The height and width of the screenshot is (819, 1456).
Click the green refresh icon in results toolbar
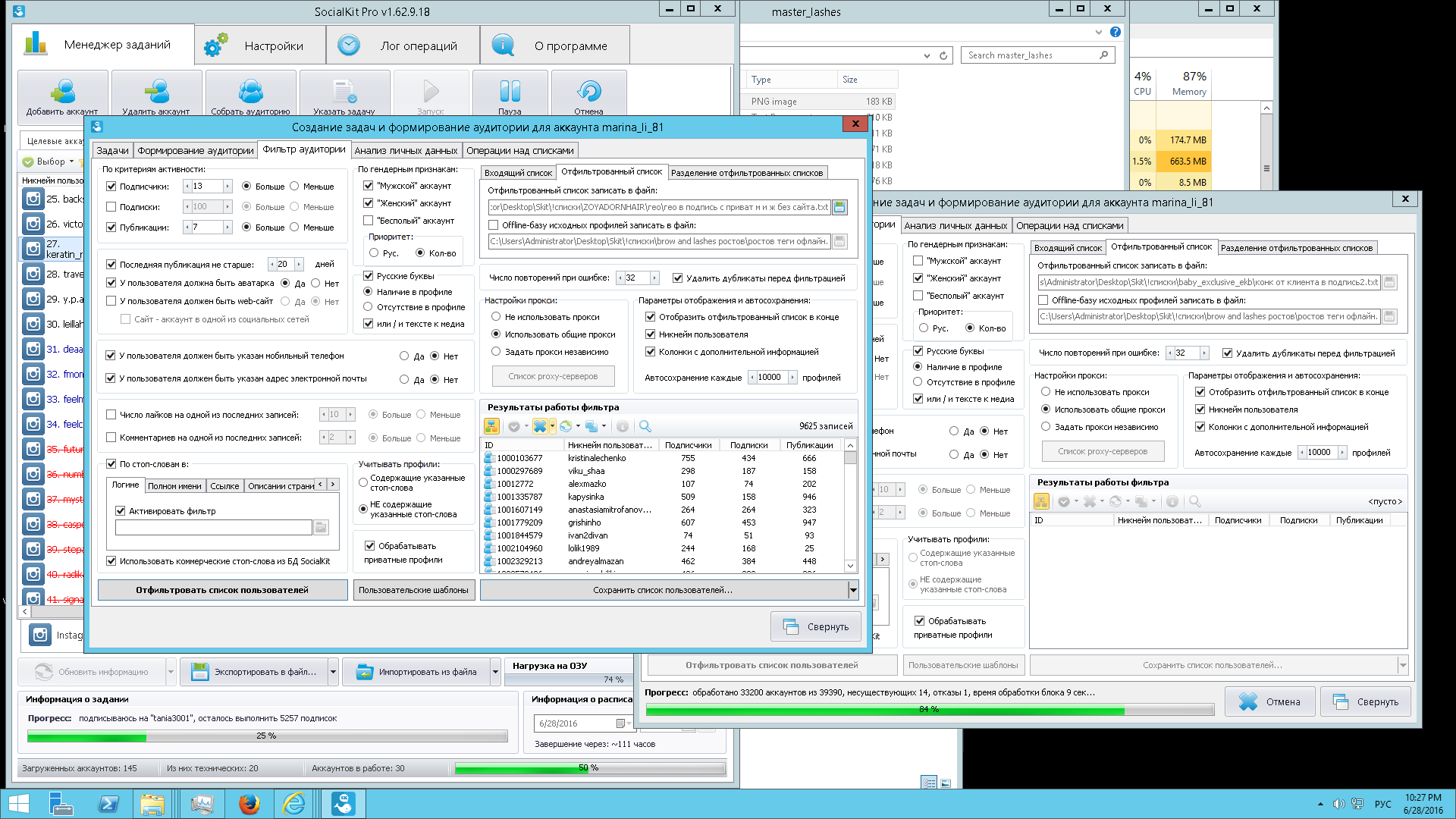point(566,426)
